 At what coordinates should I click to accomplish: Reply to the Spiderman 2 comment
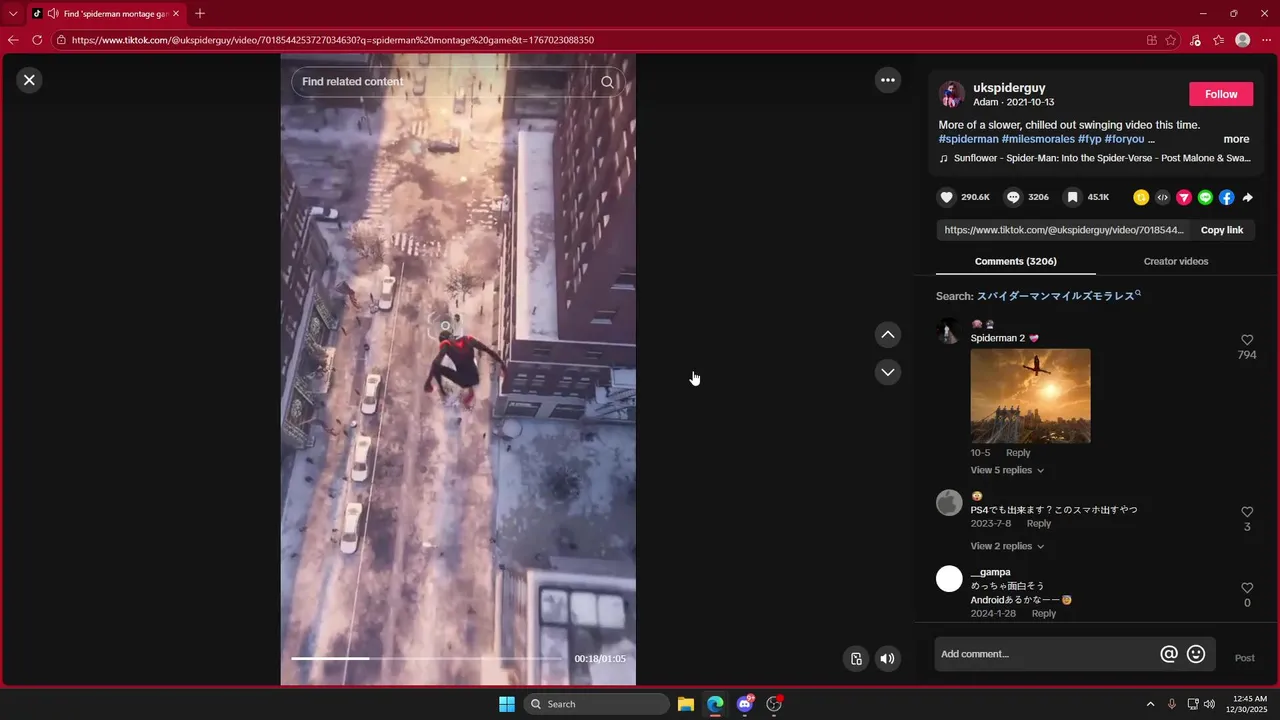point(1018,453)
